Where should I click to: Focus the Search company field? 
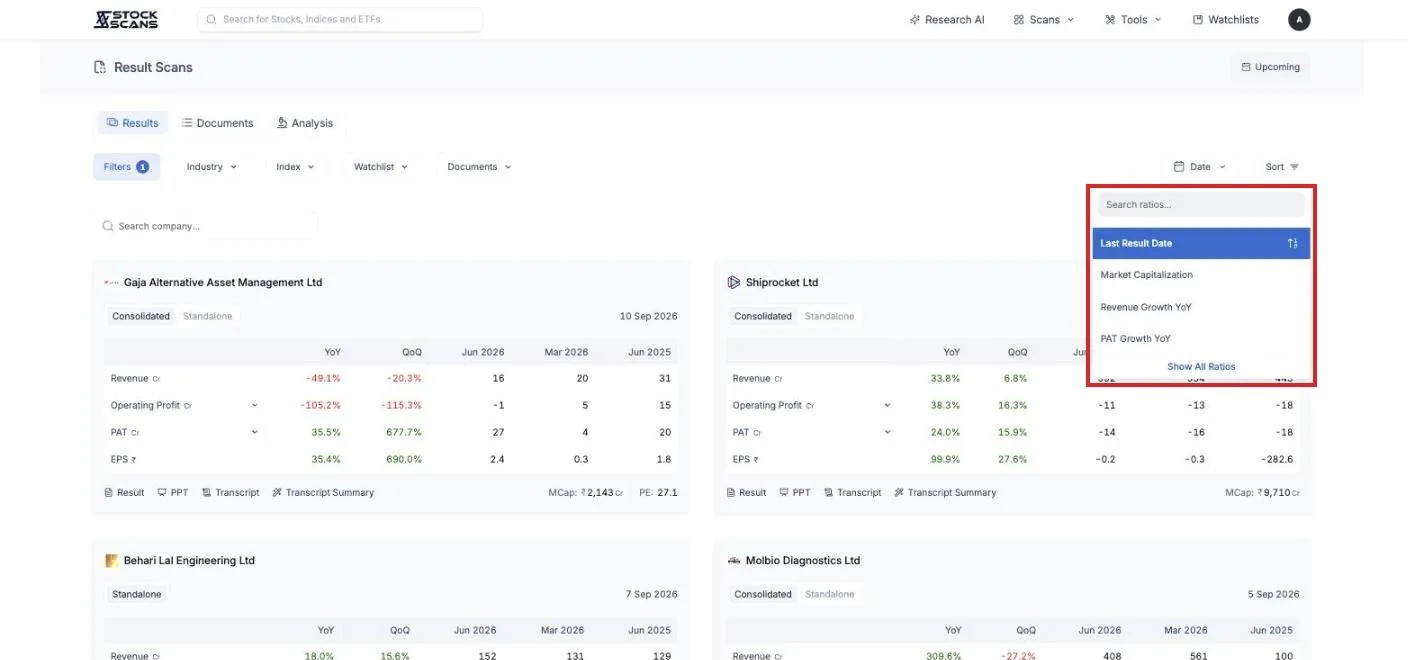[206, 226]
